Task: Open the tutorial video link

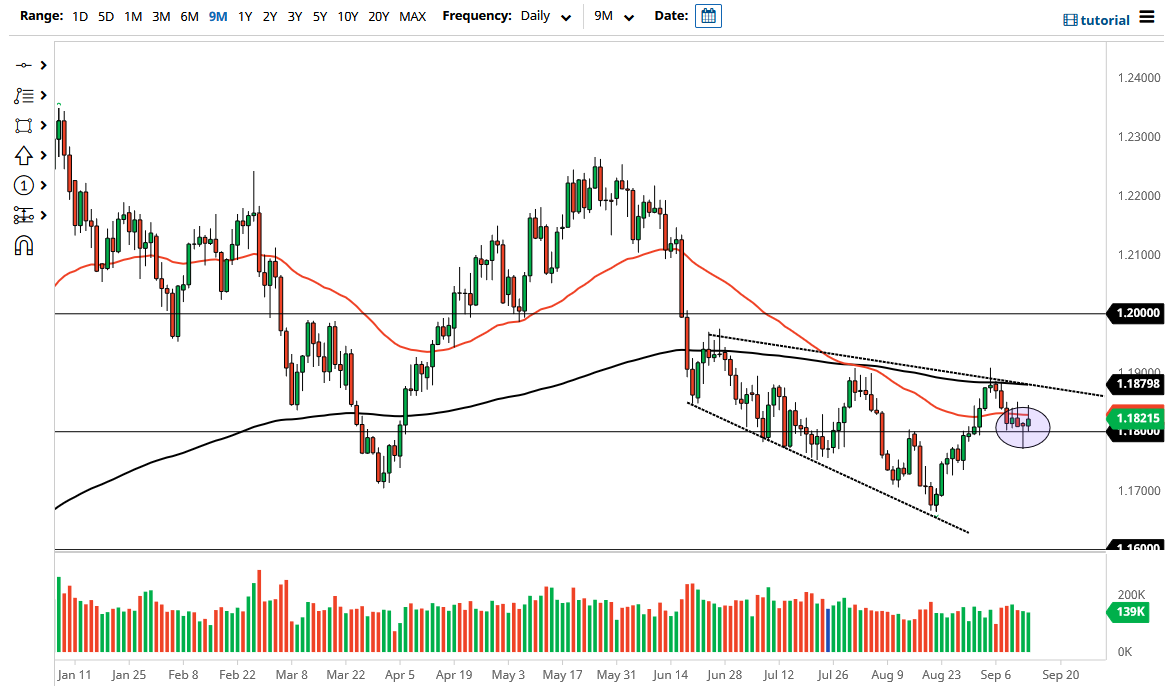Action: (x=1096, y=20)
